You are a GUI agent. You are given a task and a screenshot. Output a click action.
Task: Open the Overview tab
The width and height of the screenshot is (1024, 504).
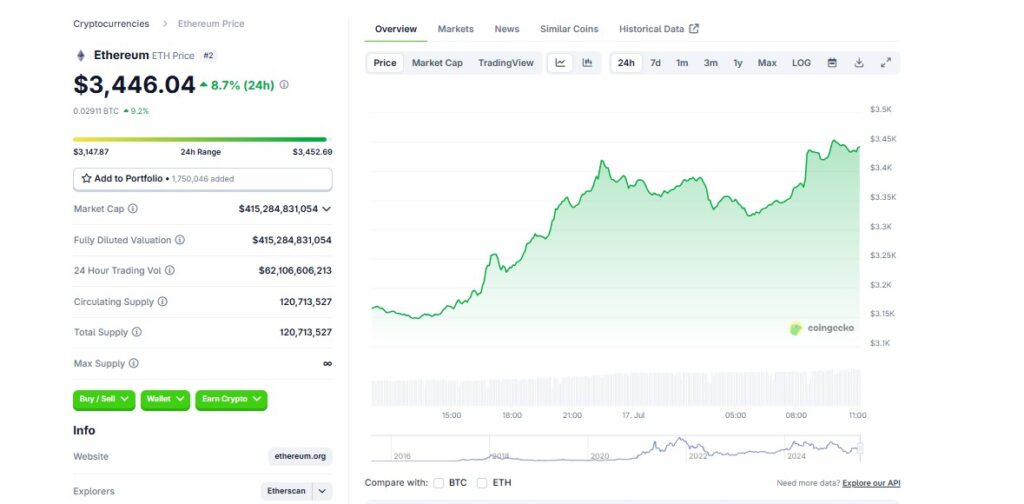[396, 29]
